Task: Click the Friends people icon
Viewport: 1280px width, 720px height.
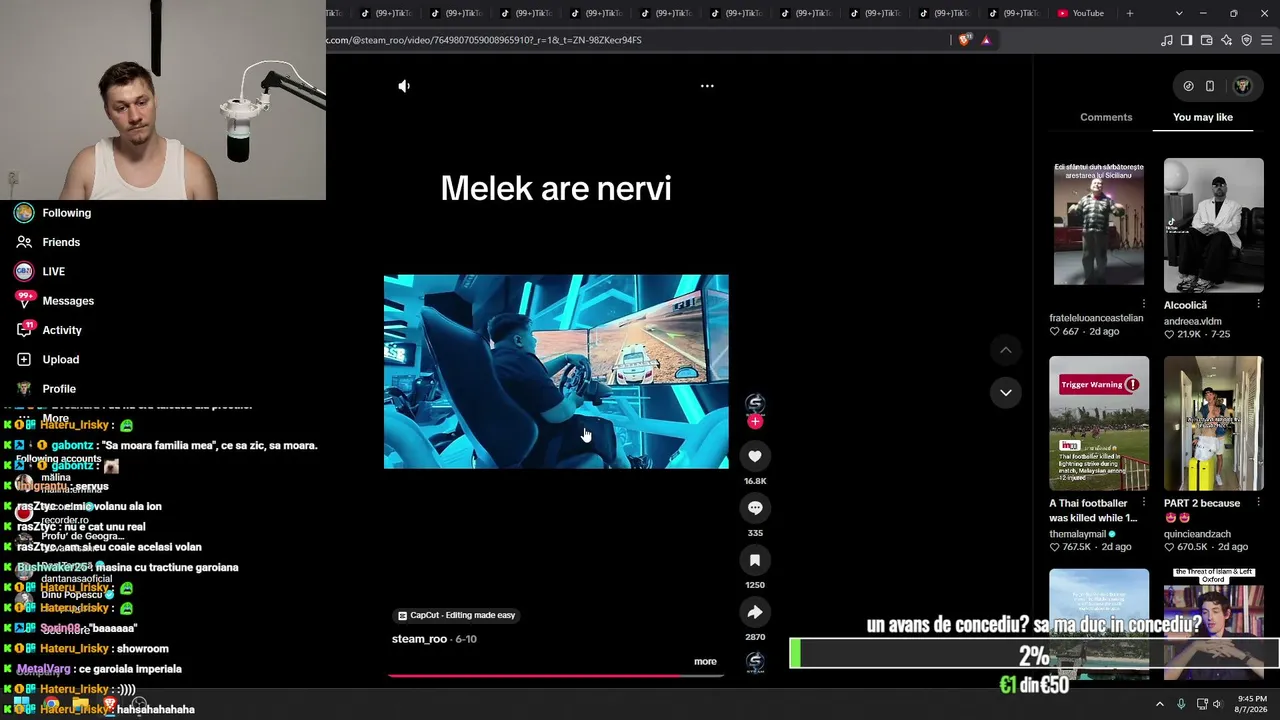Action: point(24,242)
